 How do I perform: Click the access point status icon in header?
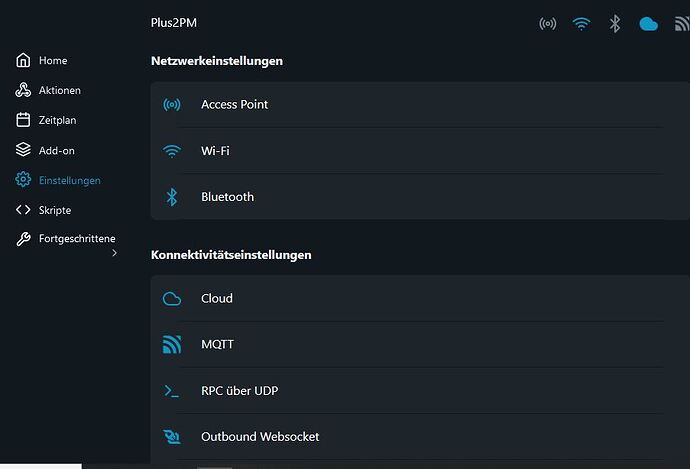click(547, 23)
